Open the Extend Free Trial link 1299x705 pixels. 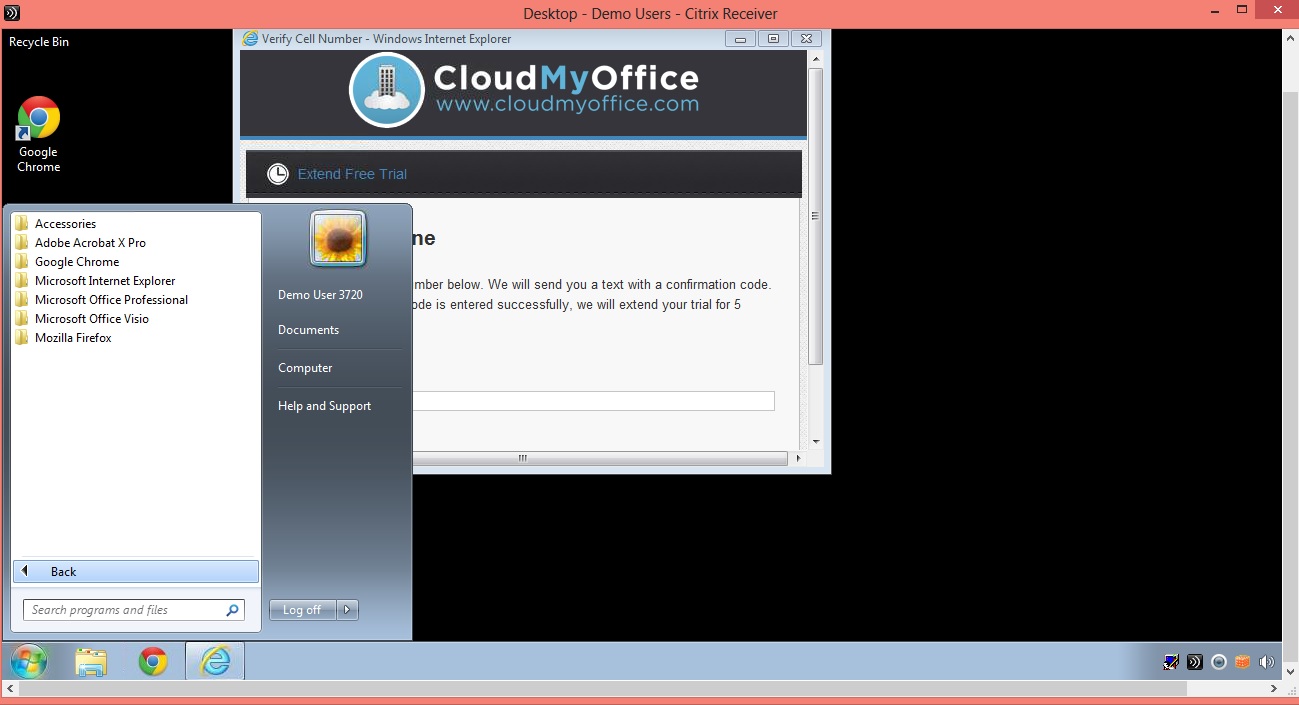coord(352,174)
